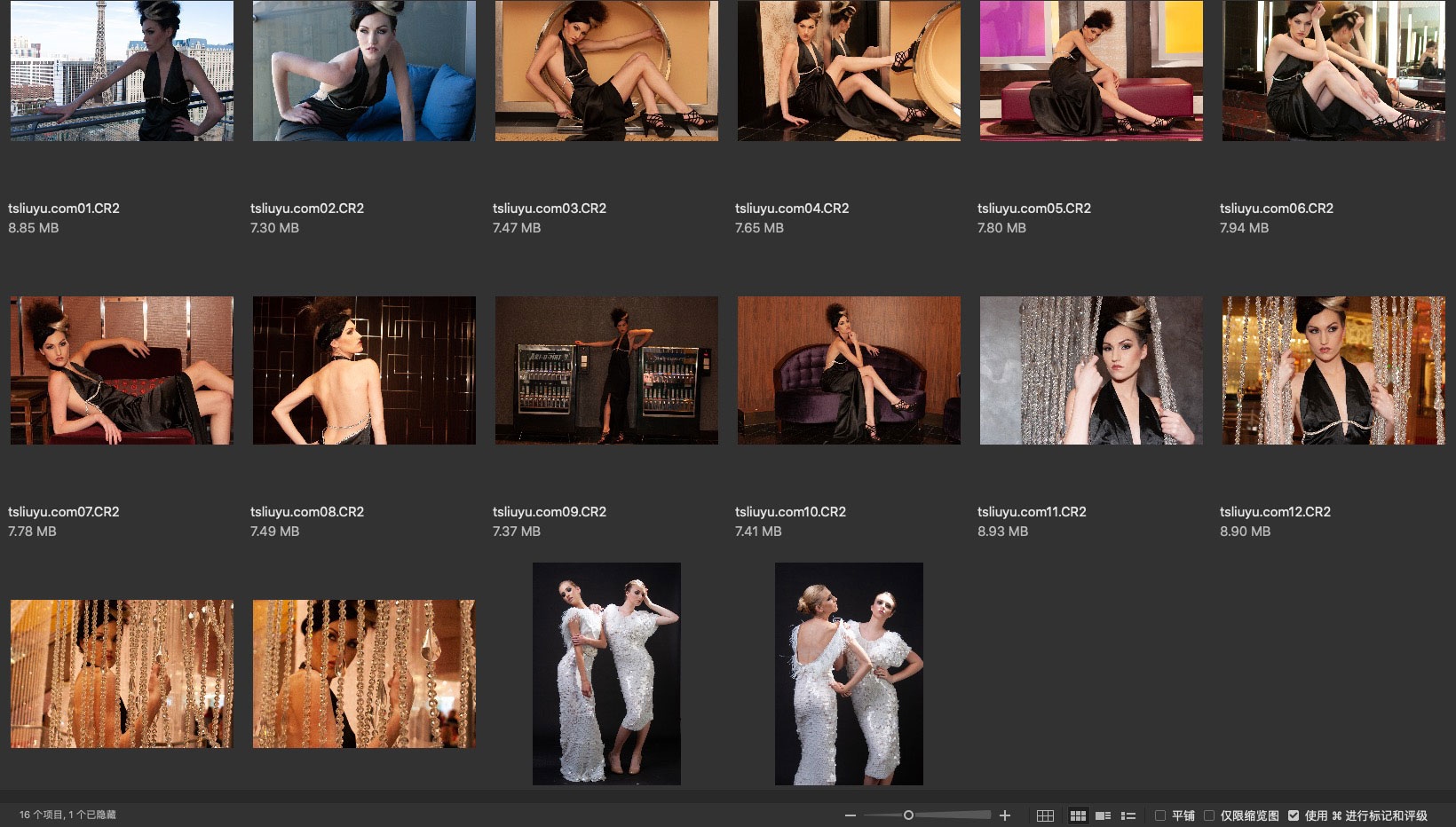Switch to thumbnails view icon
Screen dimensions: 1456x827
[1078, 815]
